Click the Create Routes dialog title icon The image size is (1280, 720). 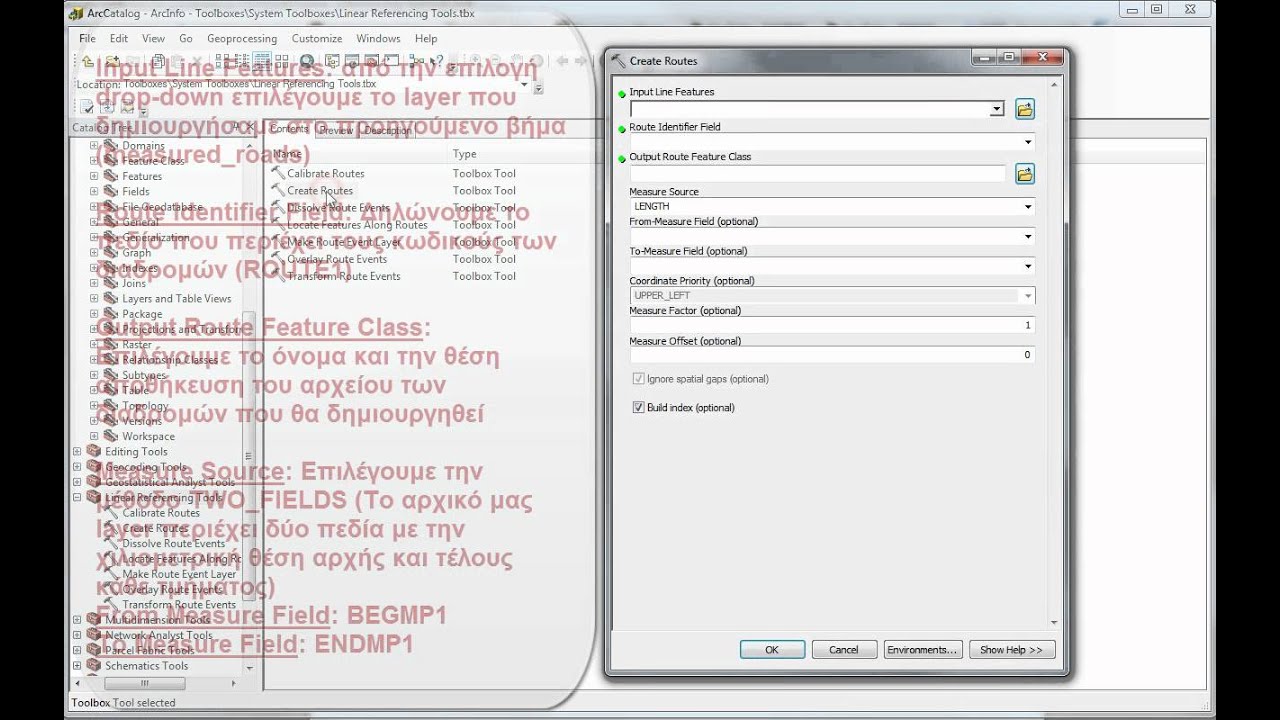(618, 61)
